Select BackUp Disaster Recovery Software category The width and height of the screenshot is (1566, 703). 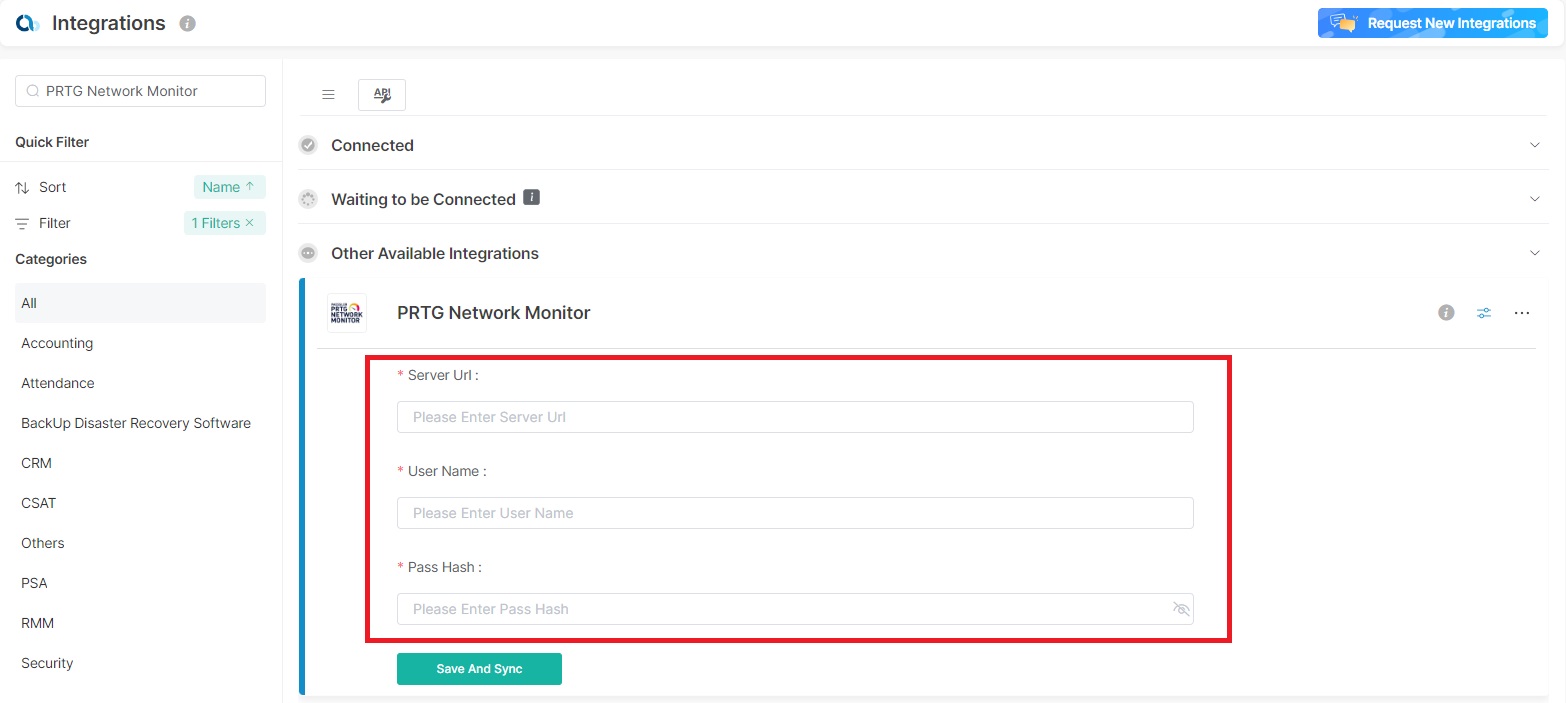140,423
